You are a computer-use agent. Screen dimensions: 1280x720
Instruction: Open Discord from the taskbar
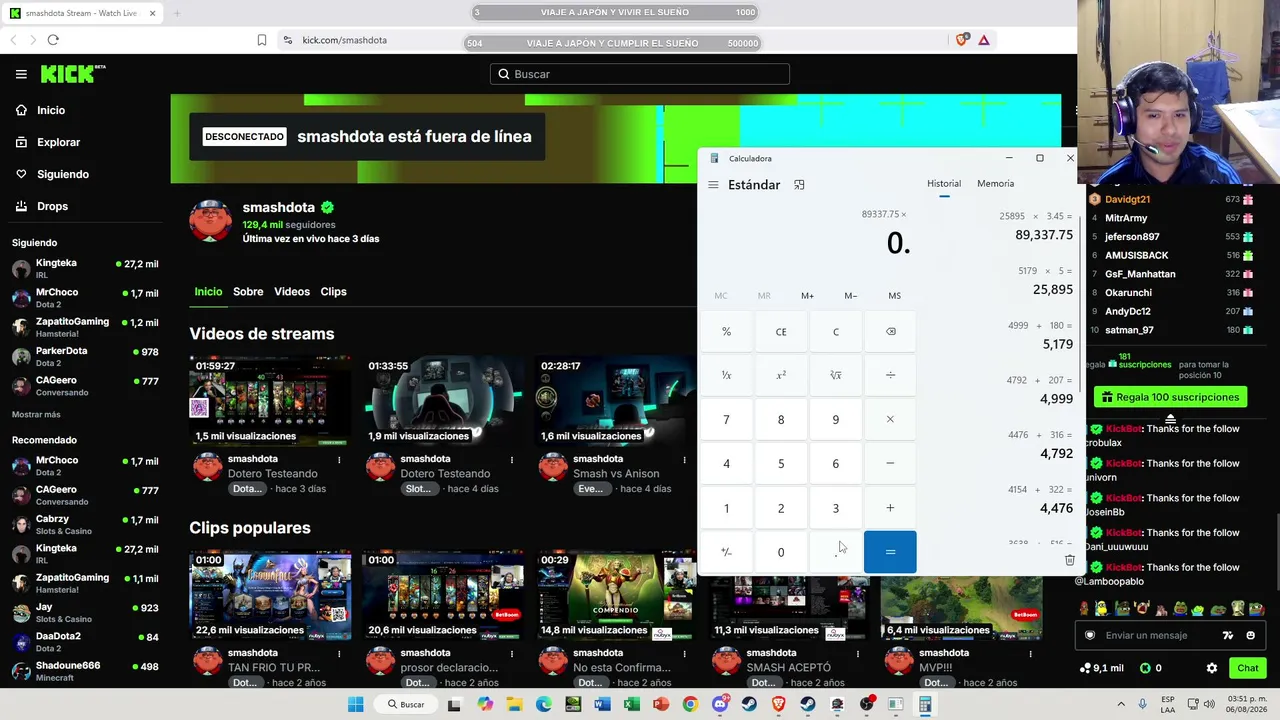click(720, 705)
